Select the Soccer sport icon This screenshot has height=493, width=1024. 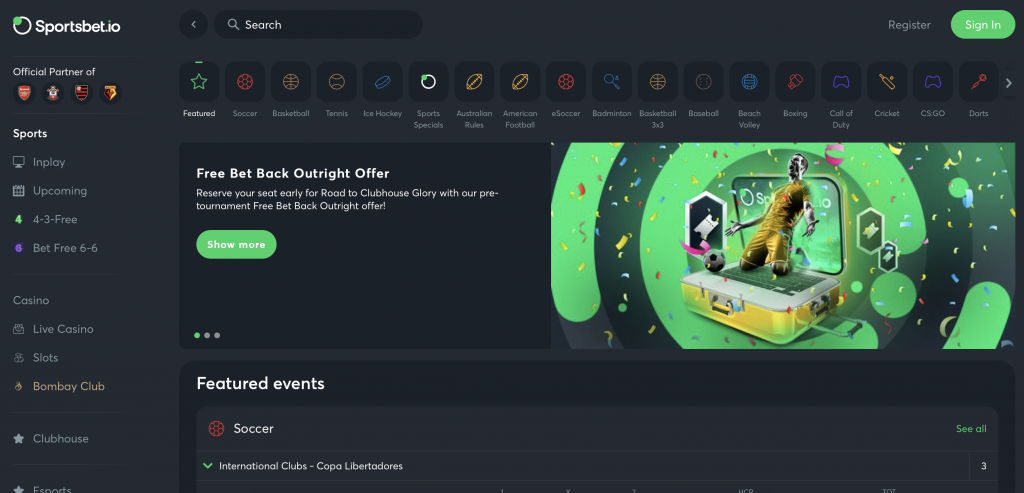point(245,82)
